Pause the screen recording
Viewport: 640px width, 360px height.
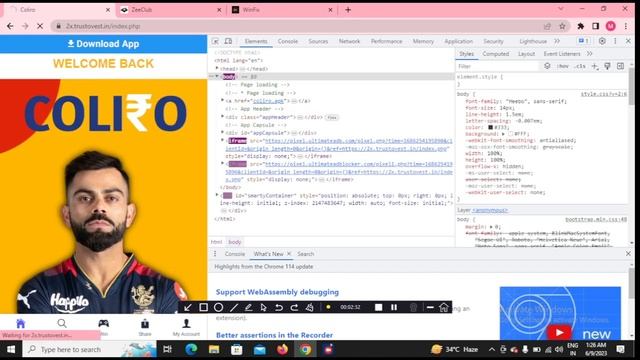(x=394, y=307)
